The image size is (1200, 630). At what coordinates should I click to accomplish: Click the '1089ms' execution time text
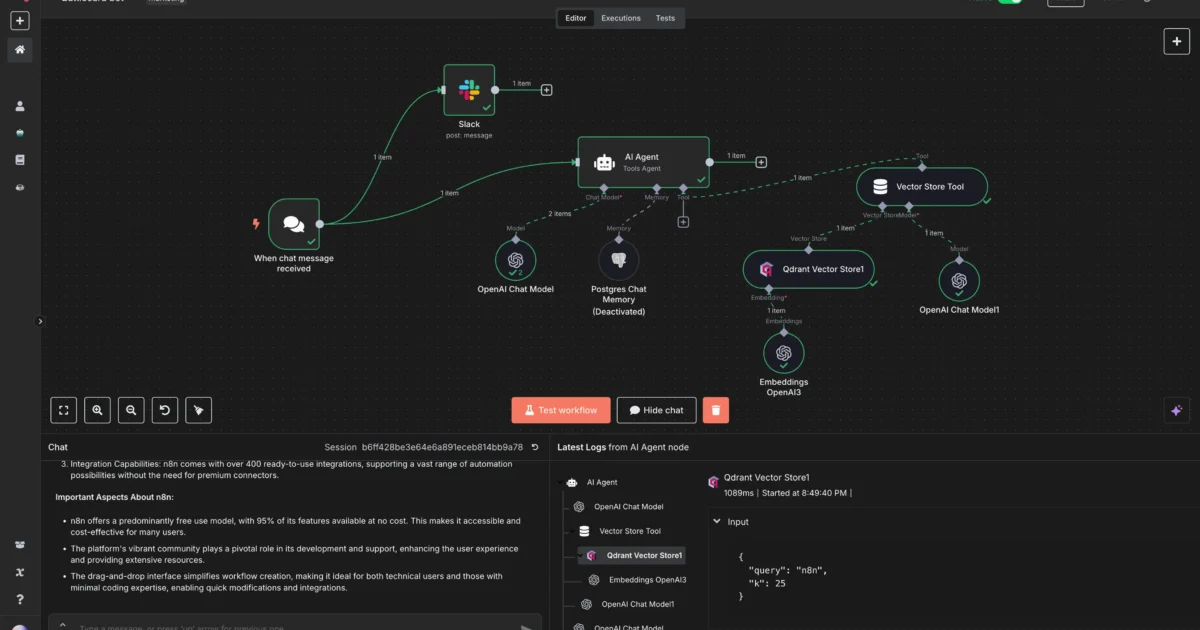point(740,493)
